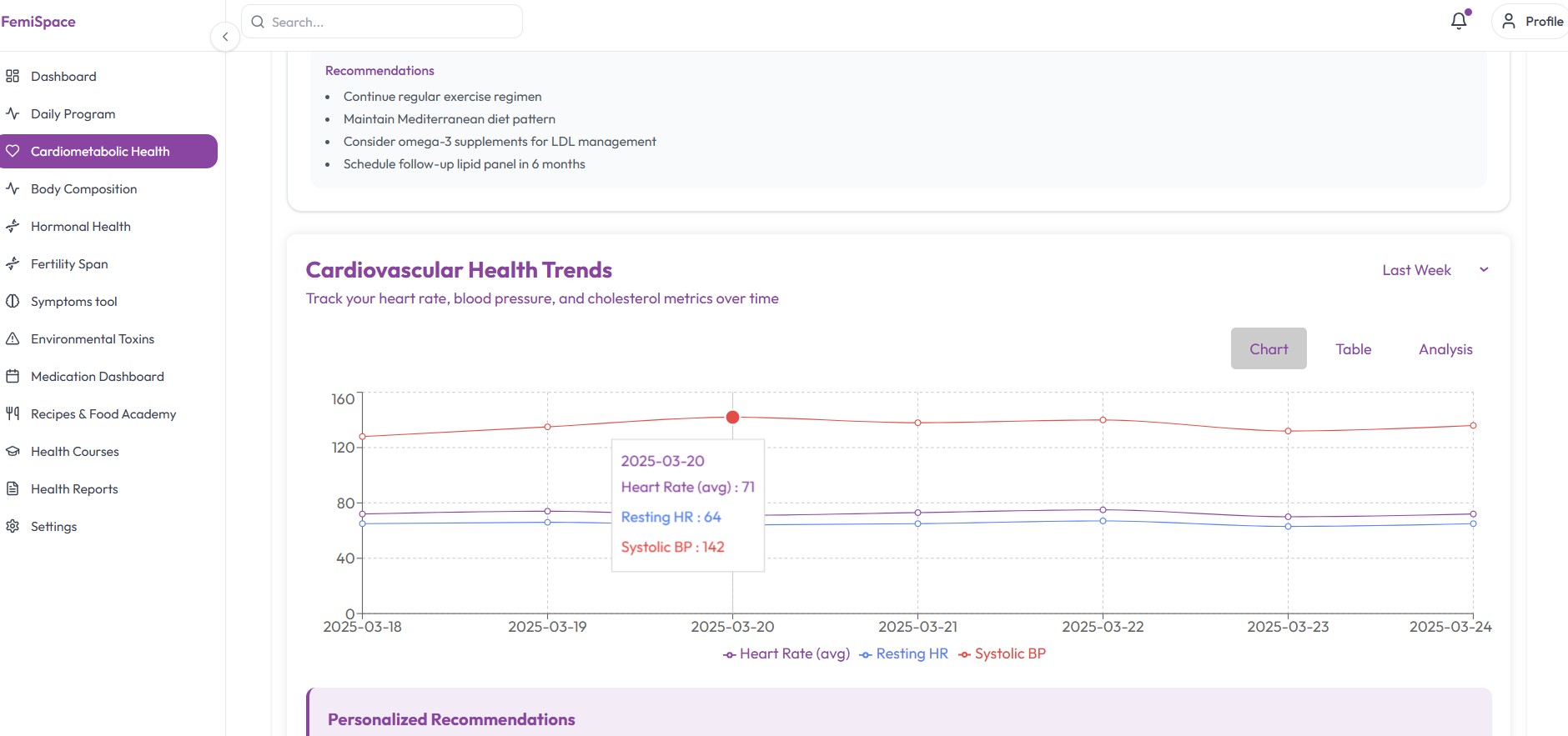Go to Body Composition section
The width and height of the screenshot is (1568, 736).
tap(109, 188)
